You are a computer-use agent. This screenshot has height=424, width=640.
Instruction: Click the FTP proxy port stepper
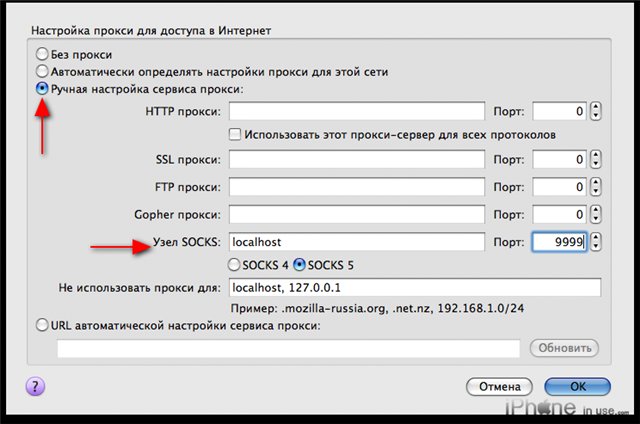pyautogui.click(x=596, y=187)
